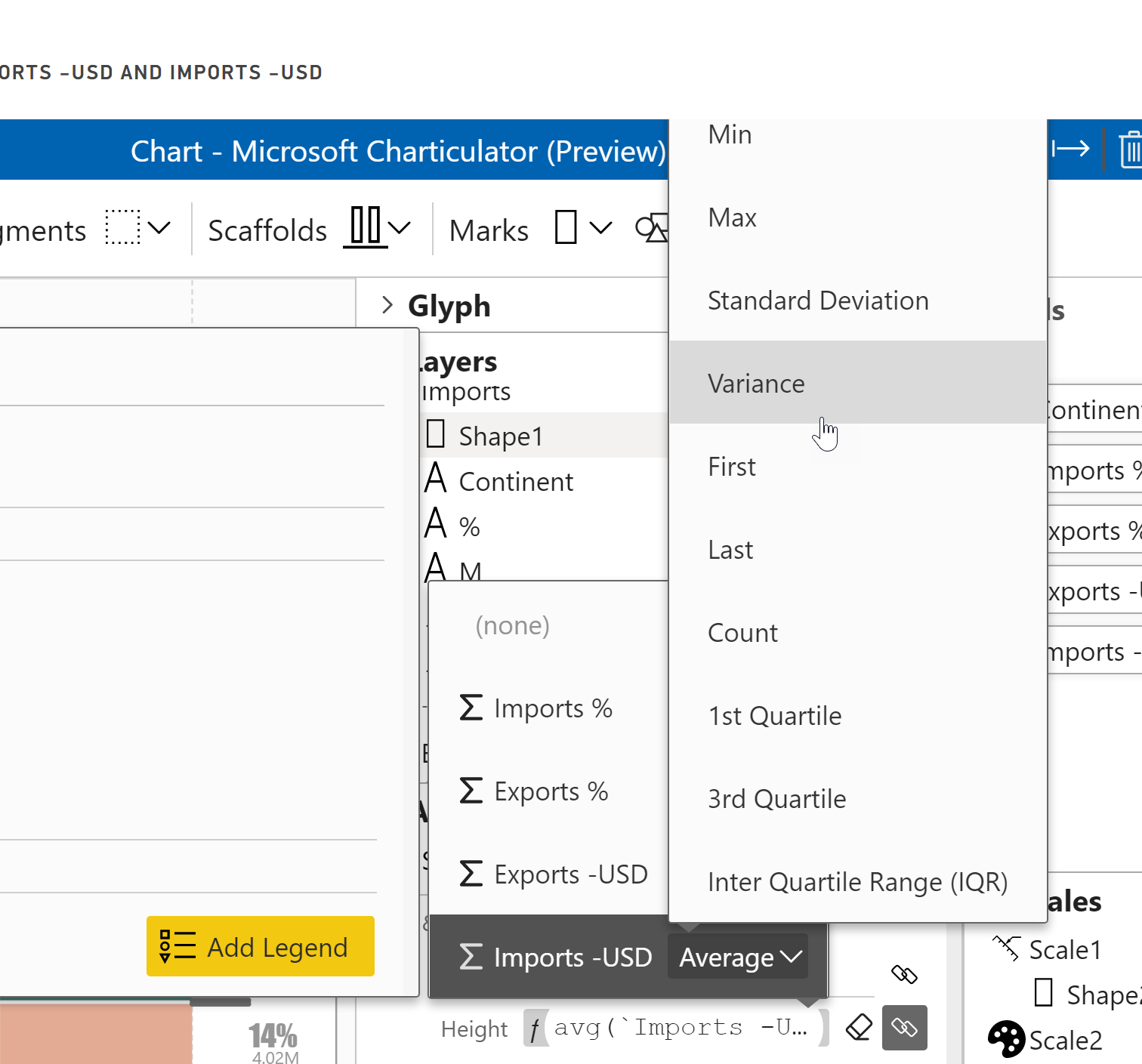This screenshot has height=1064, width=1142.
Task: Select the Shape1 layer icon in Layers
Action: tap(437, 434)
